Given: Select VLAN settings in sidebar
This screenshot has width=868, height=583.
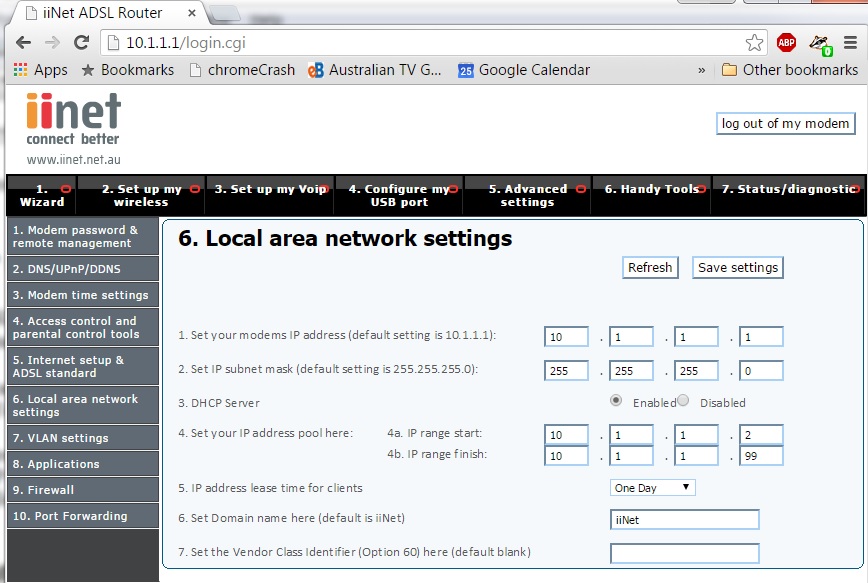Looking at the screenshot, I should tap(83, 438).
